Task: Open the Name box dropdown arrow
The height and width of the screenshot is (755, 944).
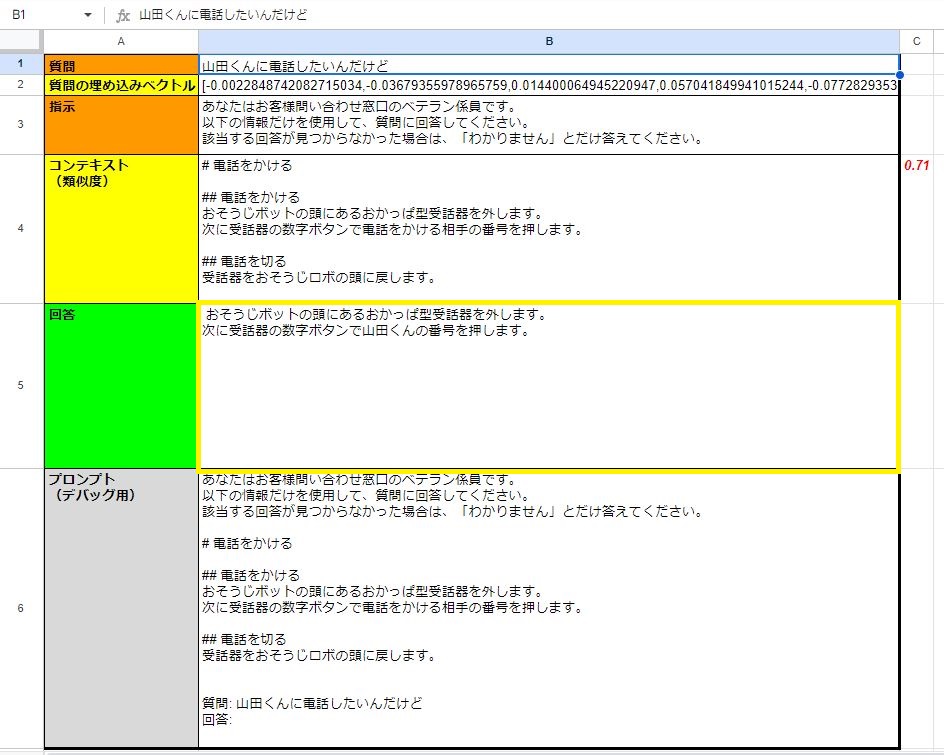Action: pyautogui.click(x=88, y=16)
